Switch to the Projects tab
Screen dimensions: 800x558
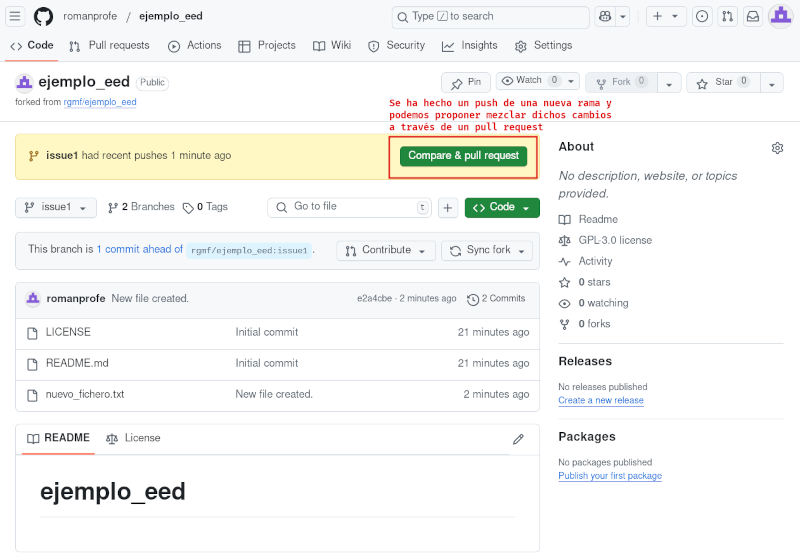[267, 45]
